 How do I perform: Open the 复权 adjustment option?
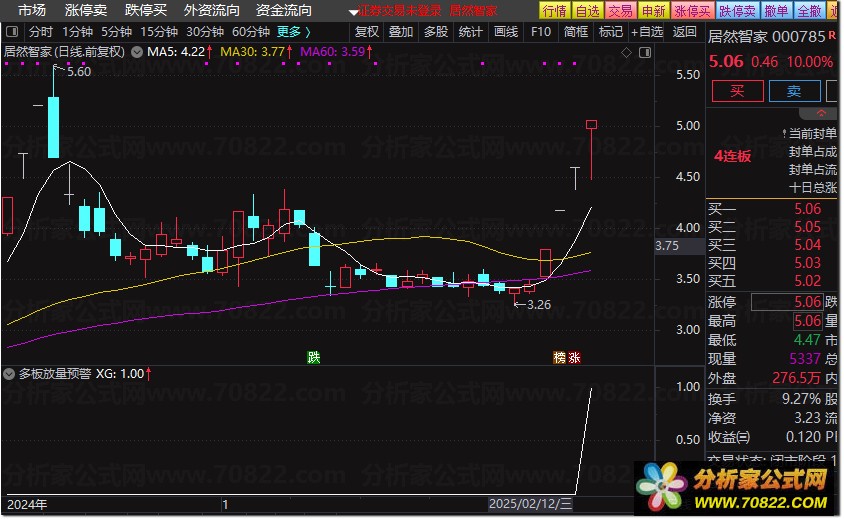[x=367, y=32]
